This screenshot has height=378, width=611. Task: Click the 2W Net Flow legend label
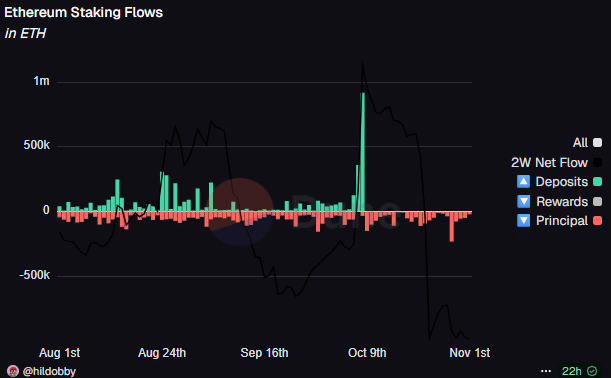pyautogui.click(x=549, y=163)
